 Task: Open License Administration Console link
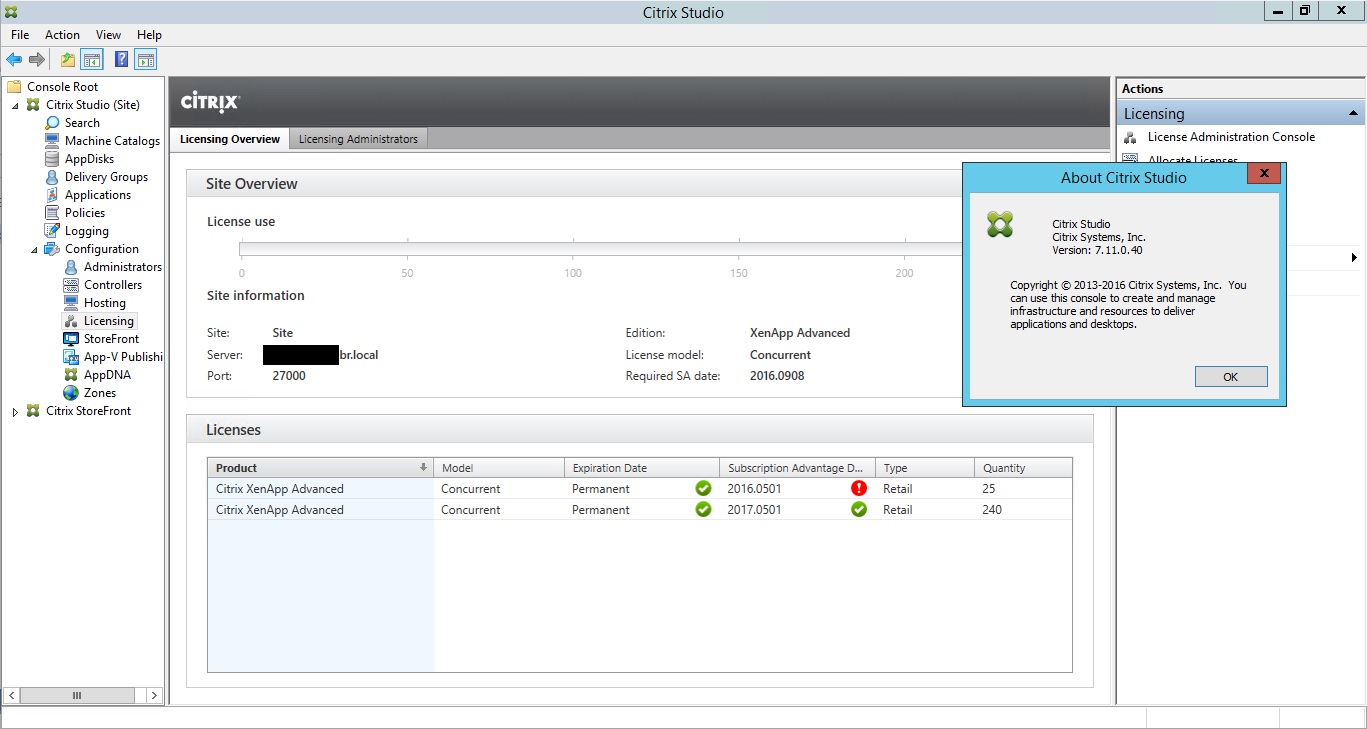click(x=1231, y=137)
